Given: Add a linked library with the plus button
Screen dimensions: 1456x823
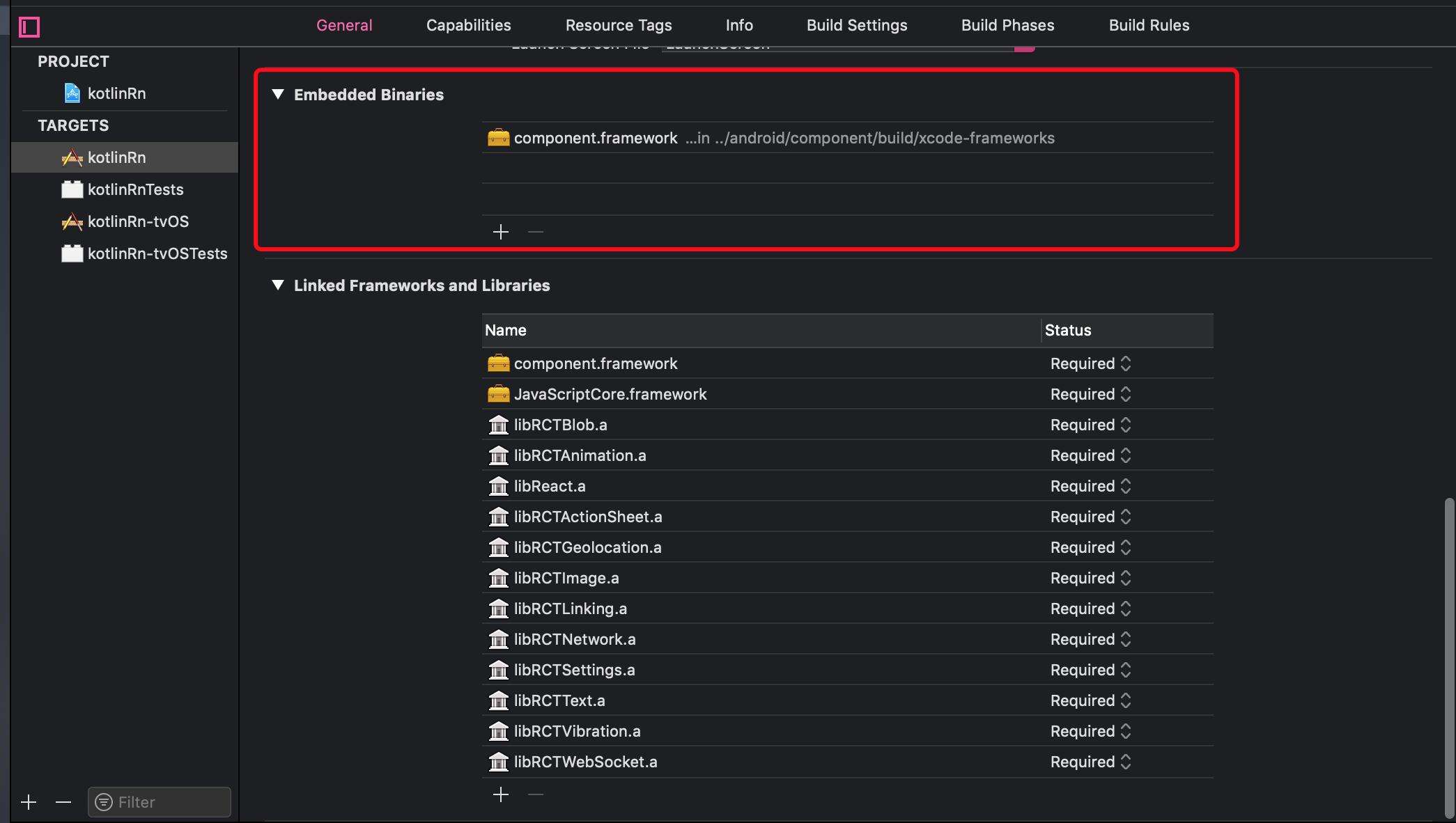Looking at the screenshot, I should 501,794.
